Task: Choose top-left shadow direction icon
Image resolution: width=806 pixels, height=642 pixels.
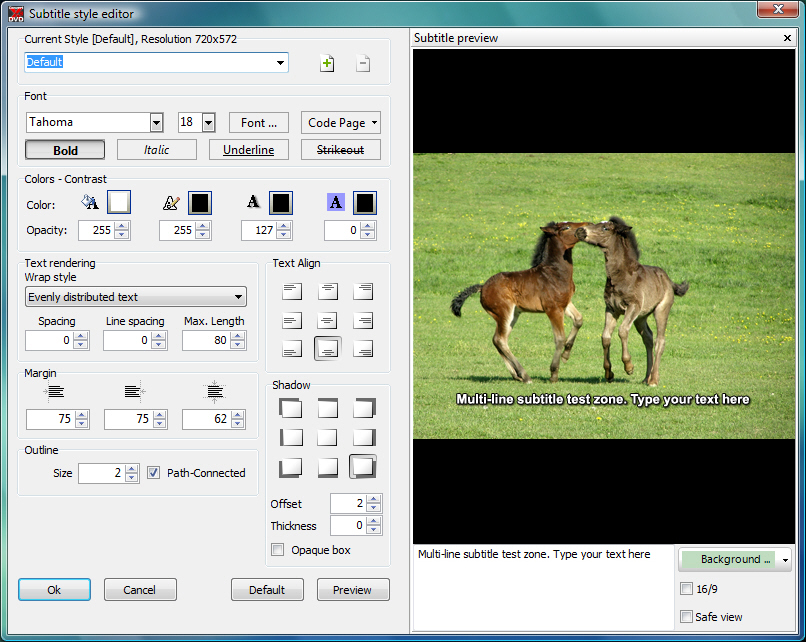Action: point(291,408)
